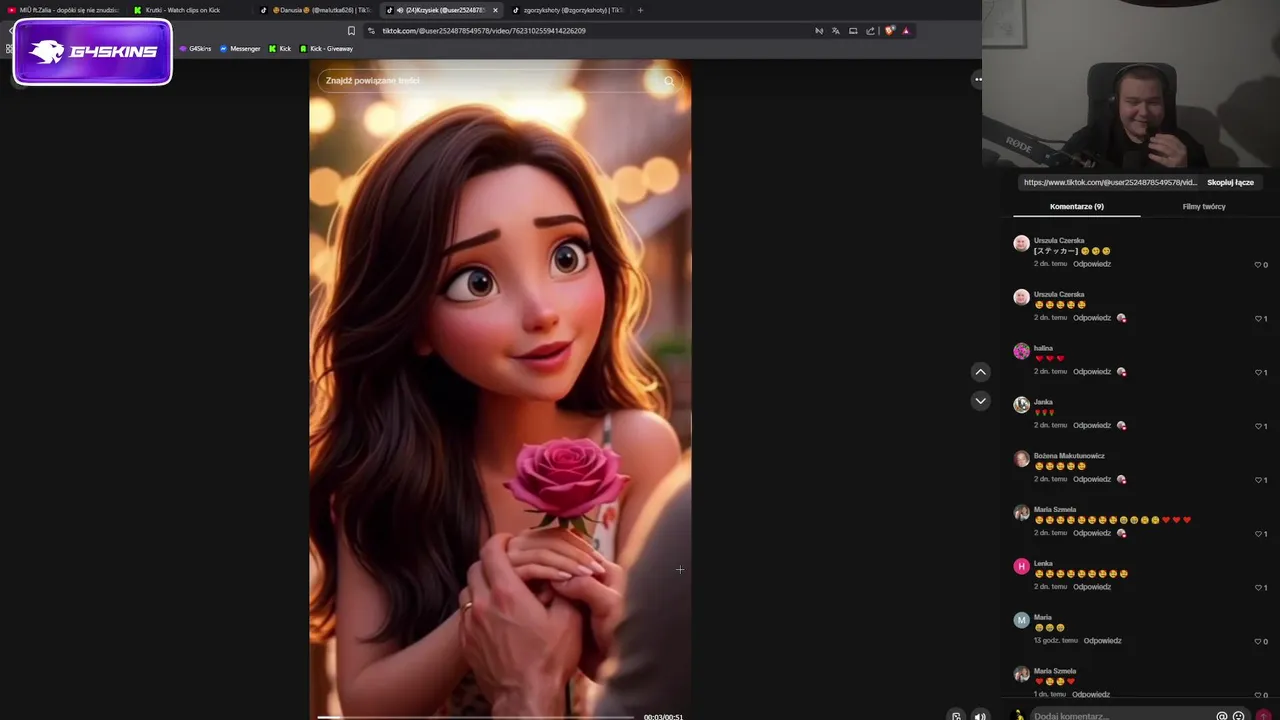The image size is (1280, 720).
Task: Reply to Janka via Odpowiedz
Action: pyautogui.click(x=1092, y=425)
